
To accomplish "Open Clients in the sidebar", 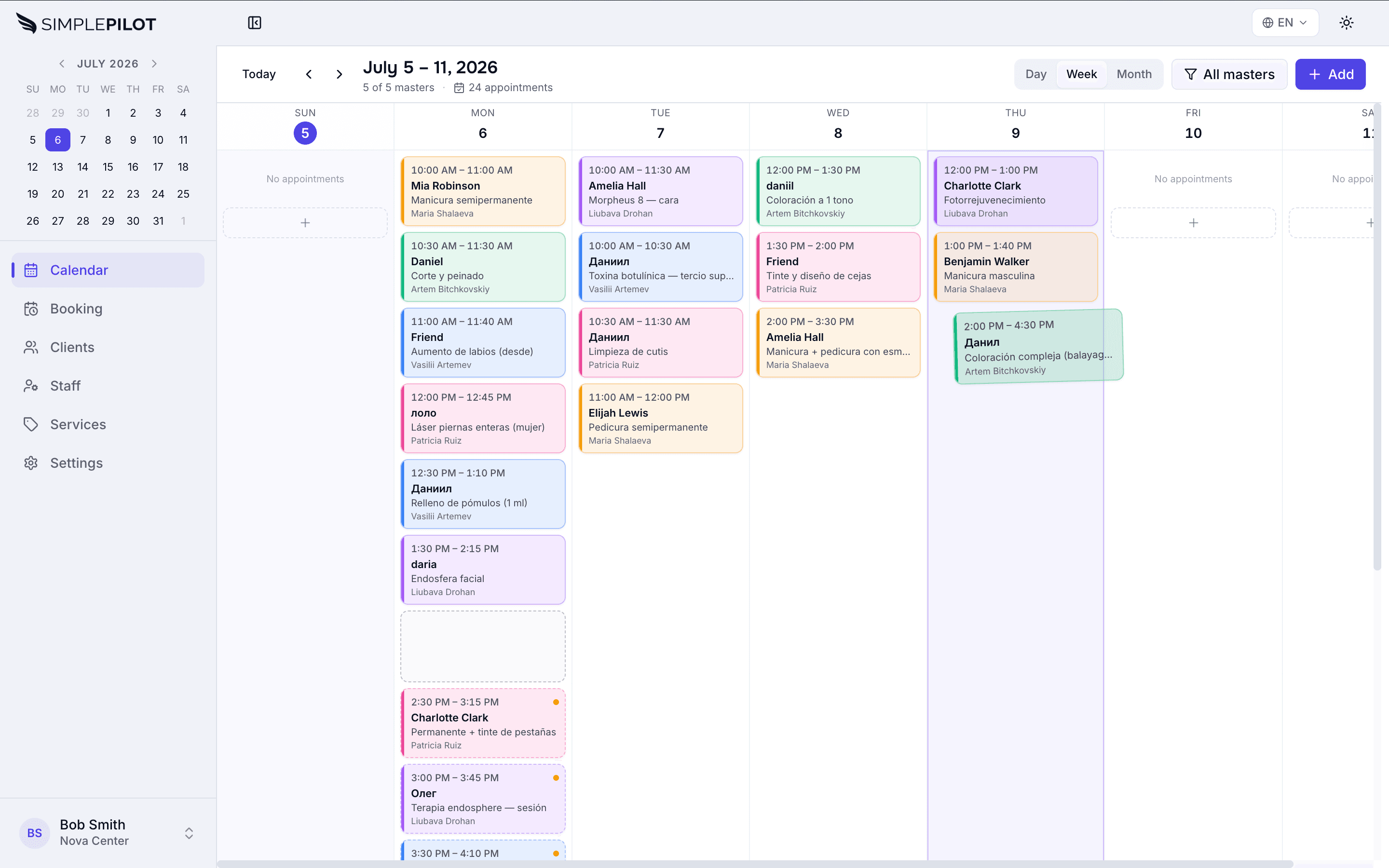I will click(108, 347).
